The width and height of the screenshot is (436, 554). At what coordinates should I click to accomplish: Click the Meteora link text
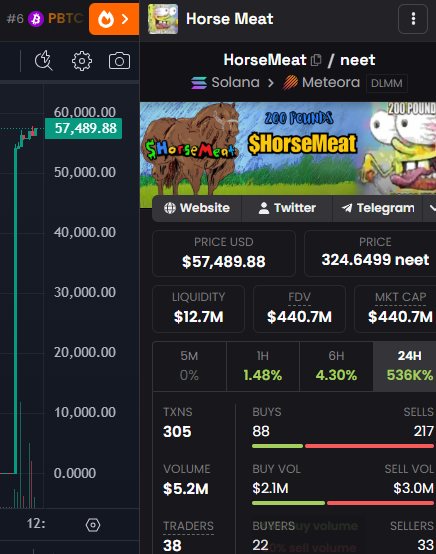pyautogui.click(x=331, y=83)
